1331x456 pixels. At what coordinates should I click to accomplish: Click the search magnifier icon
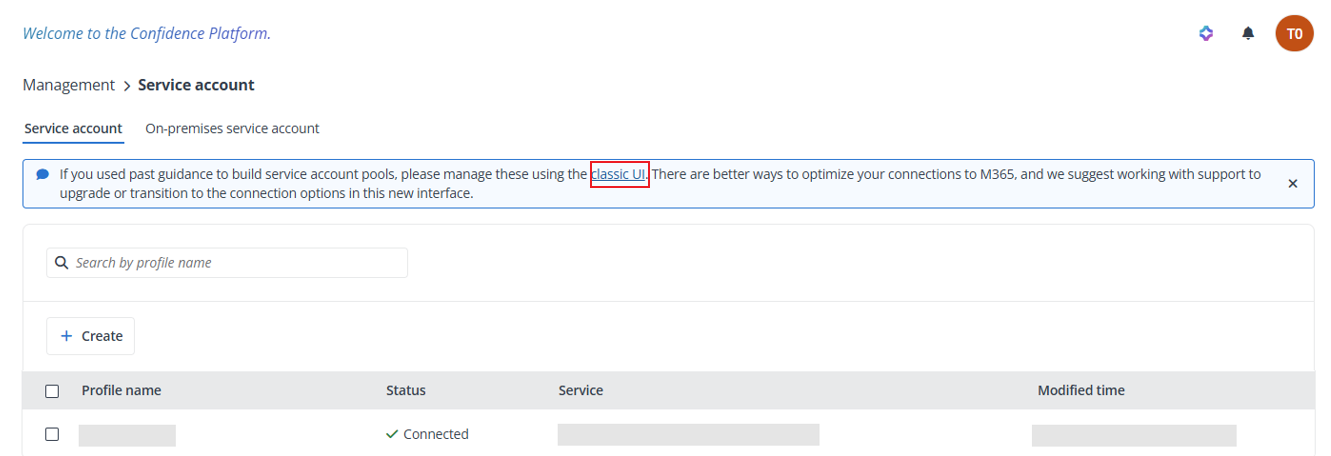click(x=62, y=263)
